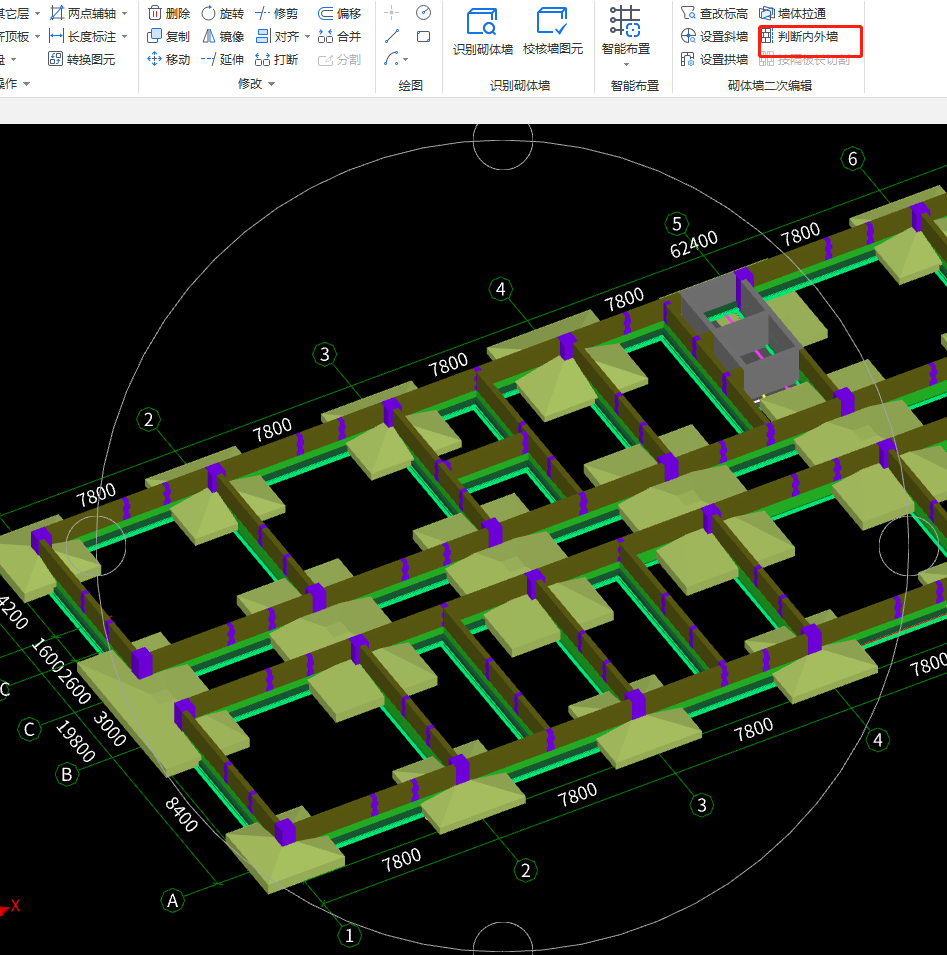Open the 对齐 align dropdown arrow
The height and width of the screenshot is (955, 947).
pos(307,37)
